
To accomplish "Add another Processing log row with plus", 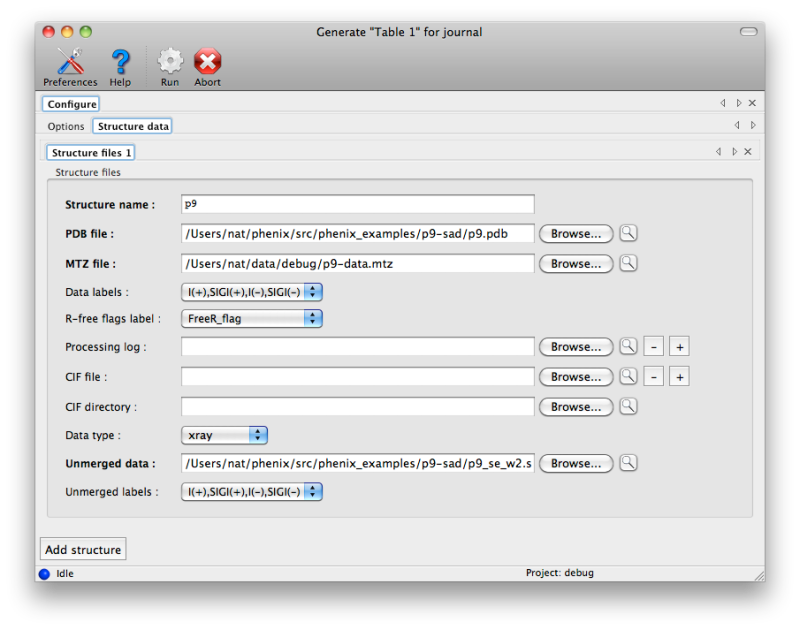I will coord(679,347).
